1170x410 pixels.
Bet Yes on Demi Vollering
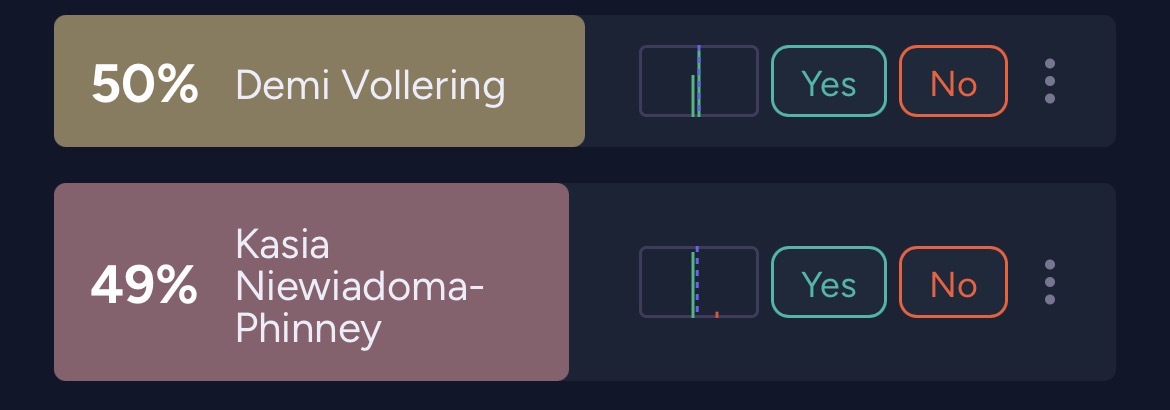(828, 81)
